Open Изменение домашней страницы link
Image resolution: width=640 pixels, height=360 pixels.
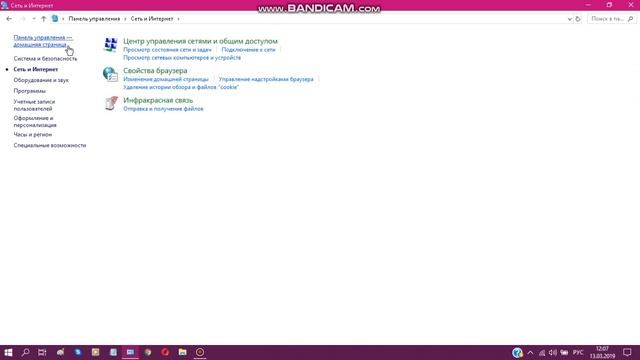pyautogui.click(x=166, y=79)
